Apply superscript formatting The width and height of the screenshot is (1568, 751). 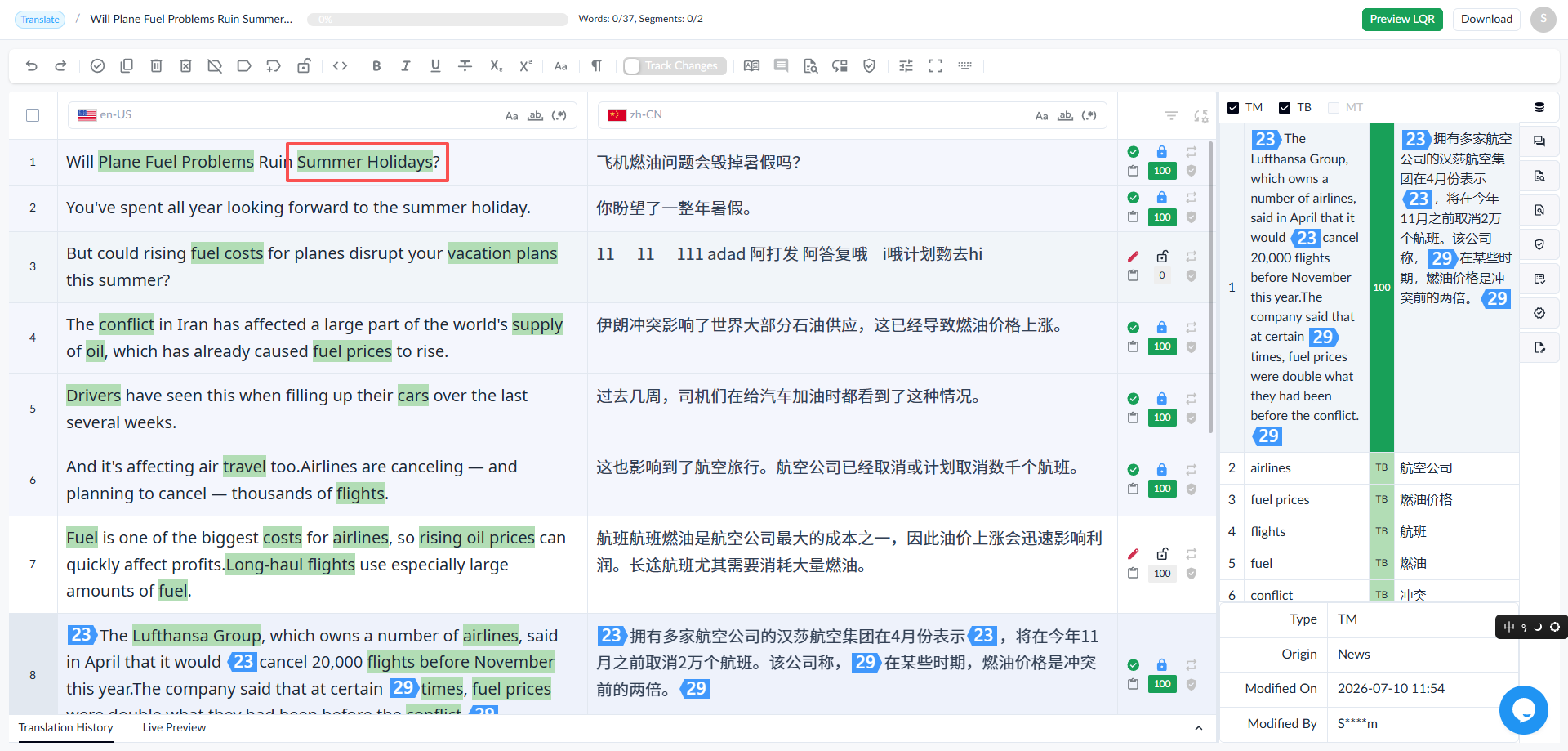pos(525,66)
